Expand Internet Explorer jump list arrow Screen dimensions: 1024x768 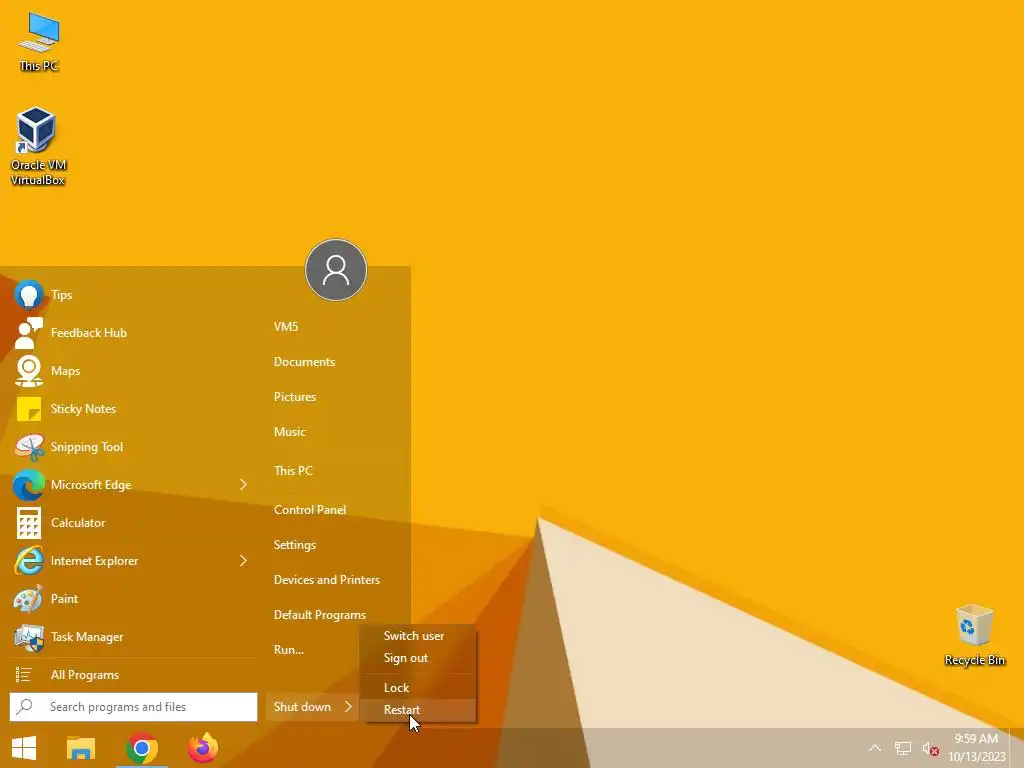[x=243, y=560]
